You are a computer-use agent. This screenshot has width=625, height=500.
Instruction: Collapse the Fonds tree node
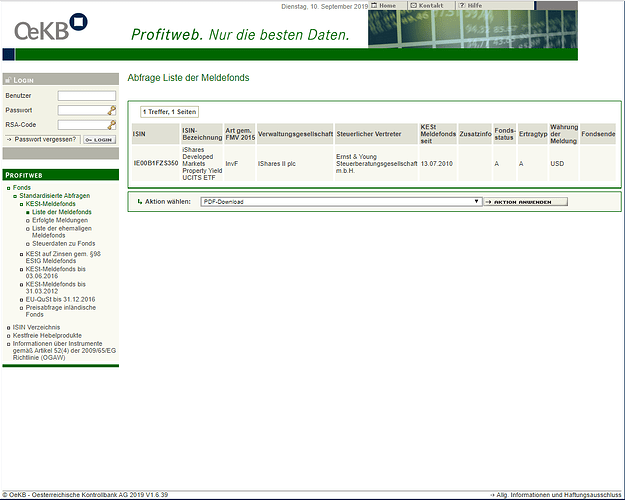click(9, 188)
